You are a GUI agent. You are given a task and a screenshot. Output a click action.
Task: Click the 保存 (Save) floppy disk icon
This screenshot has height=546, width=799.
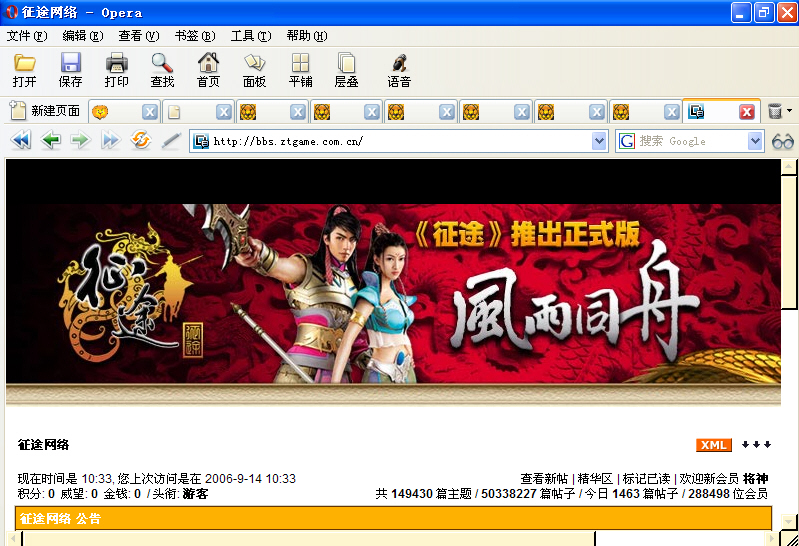[70, 70]
